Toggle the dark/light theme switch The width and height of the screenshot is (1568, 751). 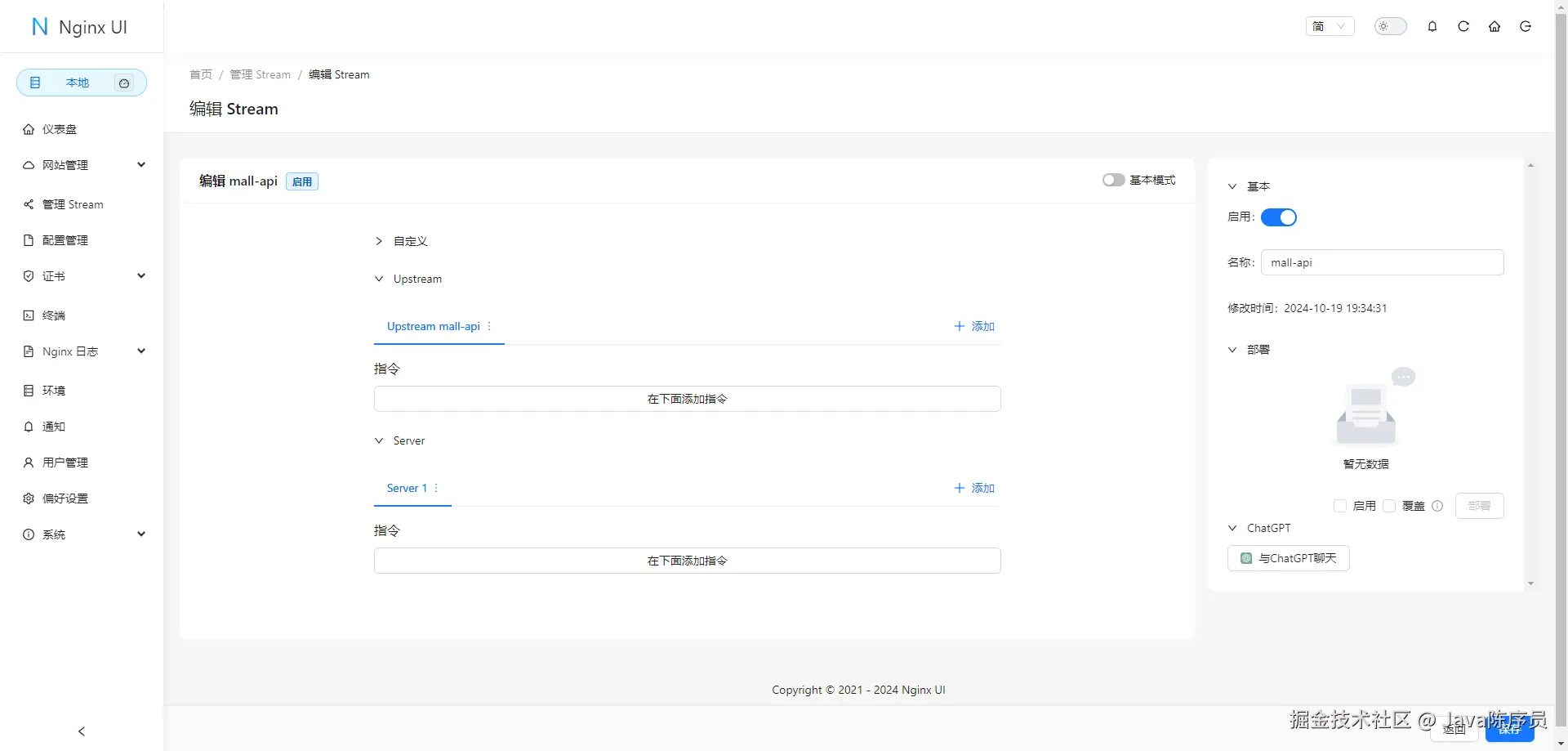[x=1391, y=26]
